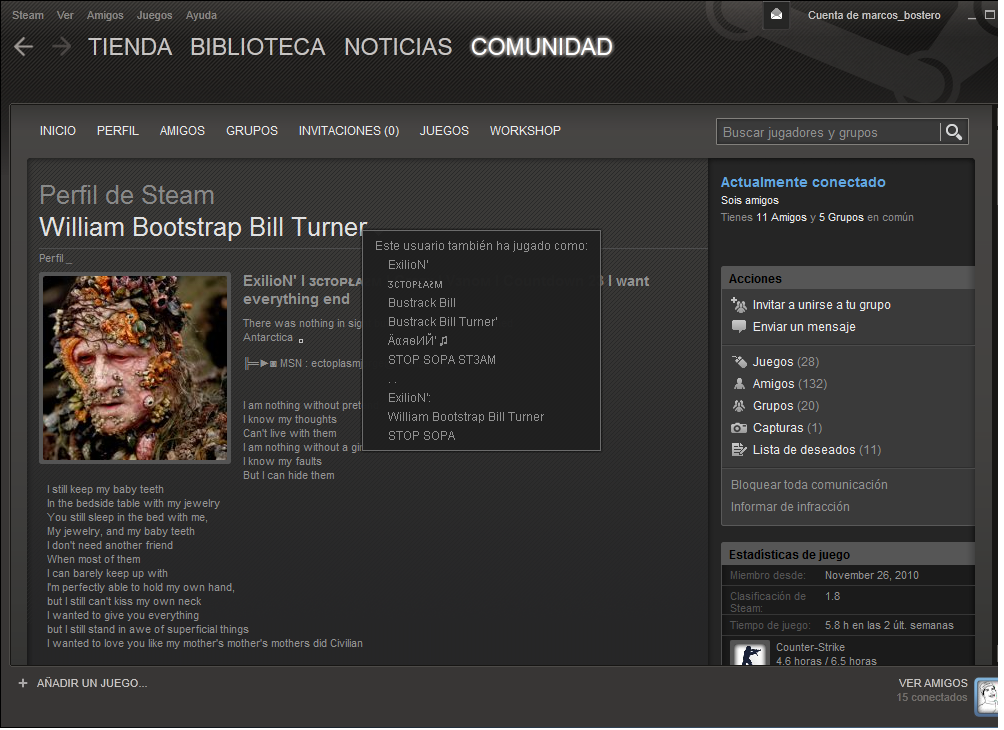1004x730 pixels.
Task: Focus the Buscar jugadores y grupos field
Action: (x=828, y=132)
